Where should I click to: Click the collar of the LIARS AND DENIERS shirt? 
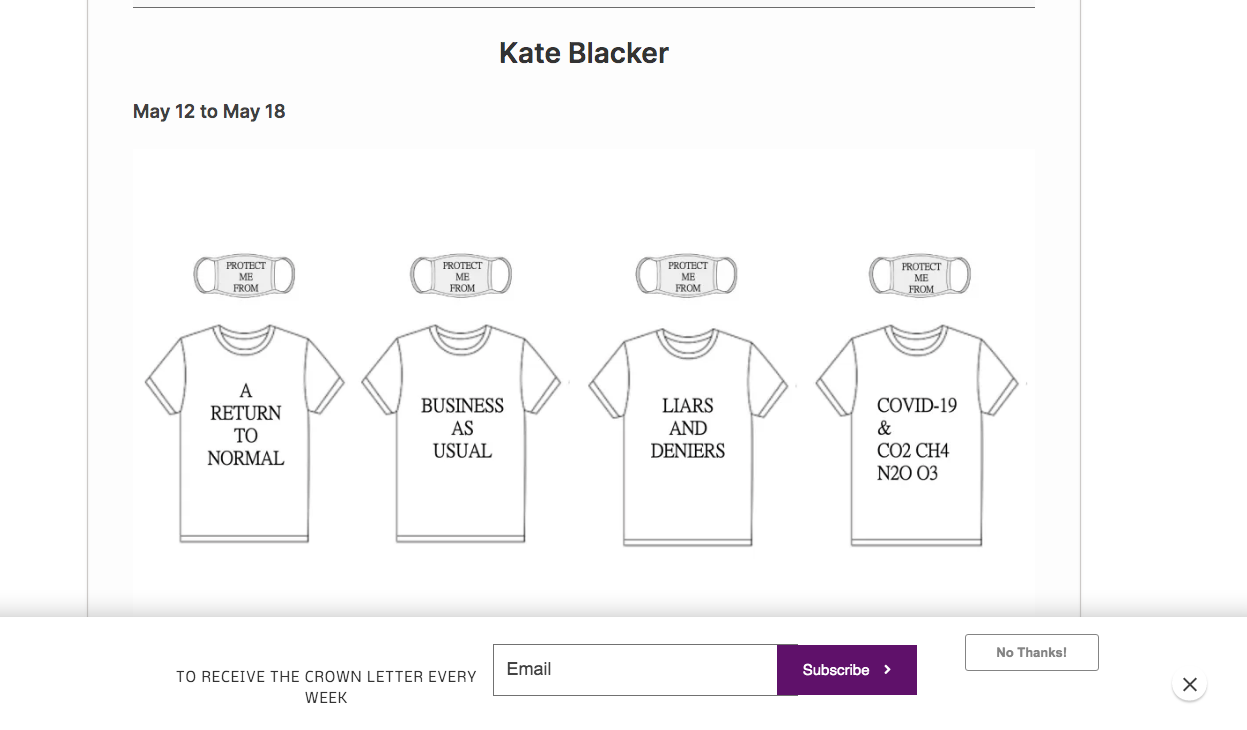coord(687,340)
